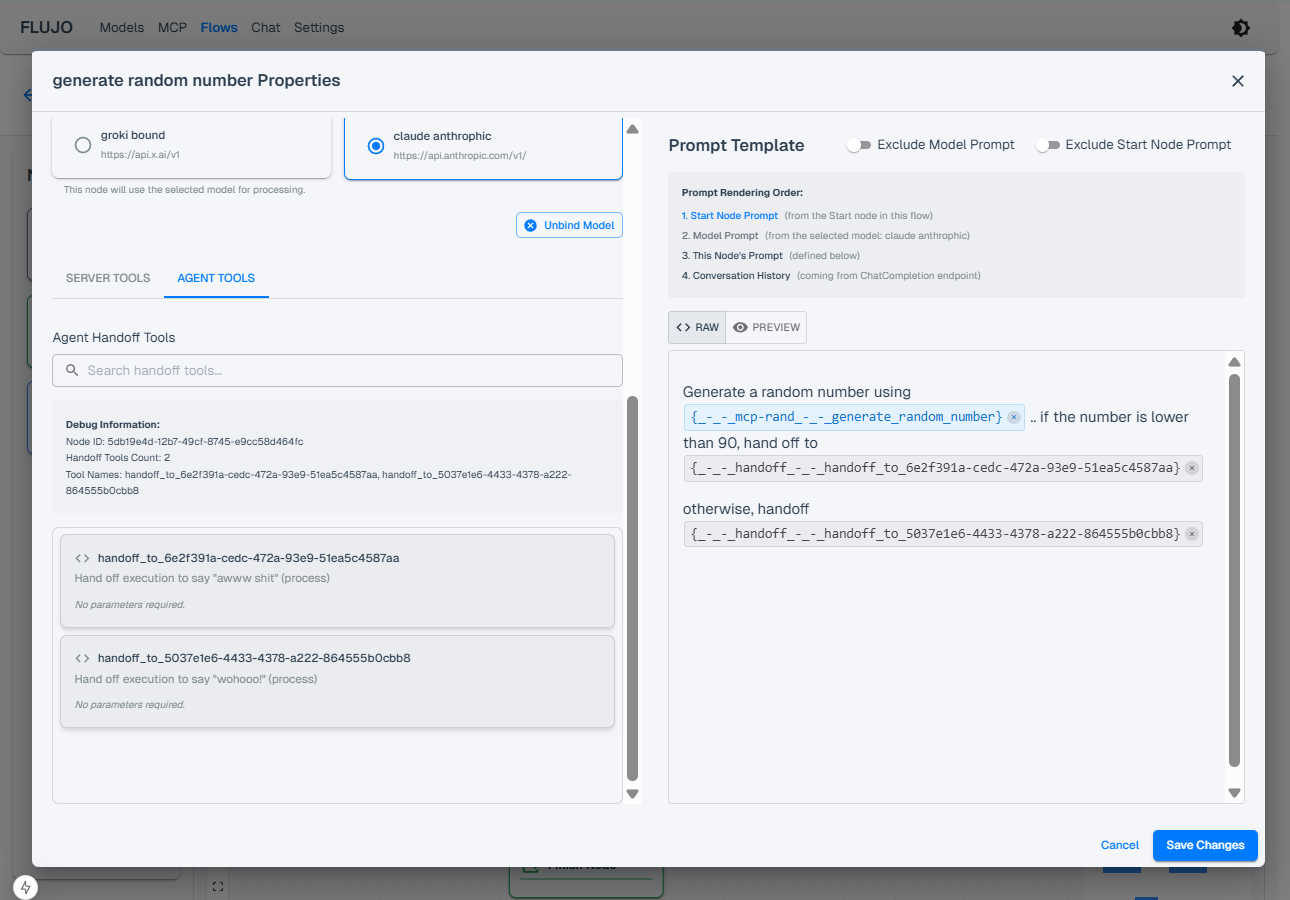
Task: Select claude anthropic model radio button
Action: tap(375, 146)
